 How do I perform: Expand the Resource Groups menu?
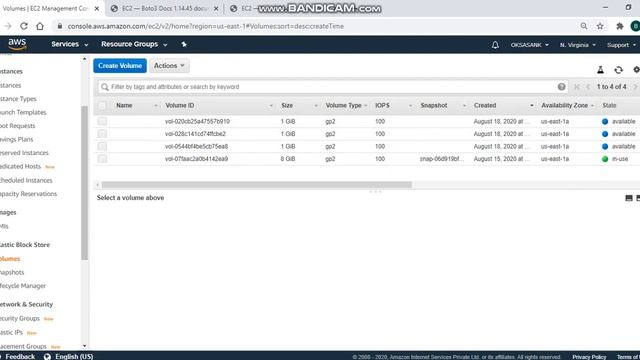134,44
